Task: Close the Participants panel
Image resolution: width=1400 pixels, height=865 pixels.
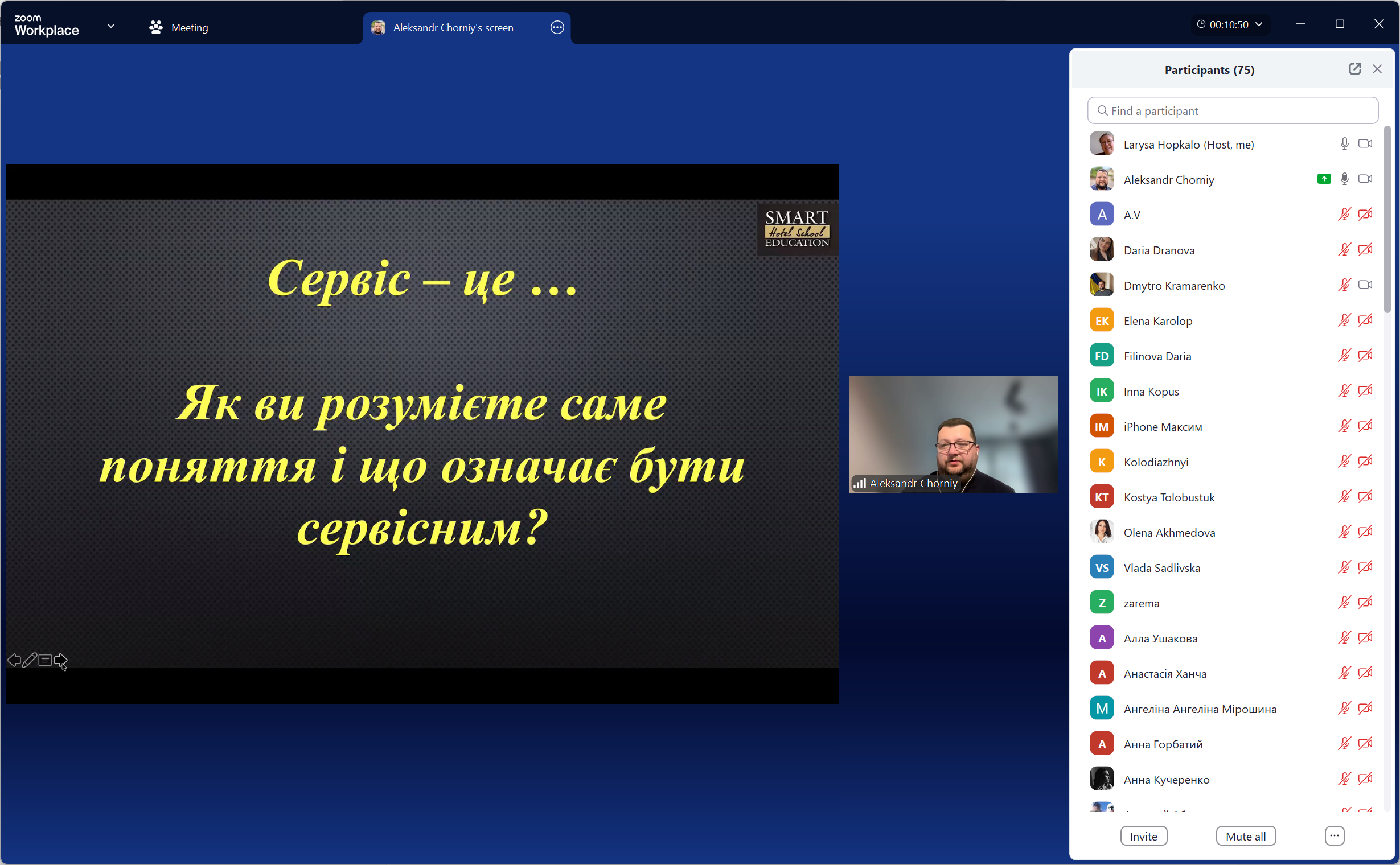Action: 1377,69
